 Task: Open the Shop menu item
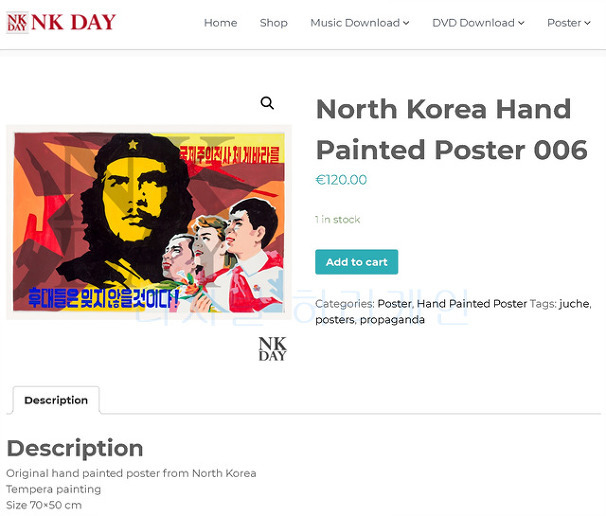coord(274,23)
